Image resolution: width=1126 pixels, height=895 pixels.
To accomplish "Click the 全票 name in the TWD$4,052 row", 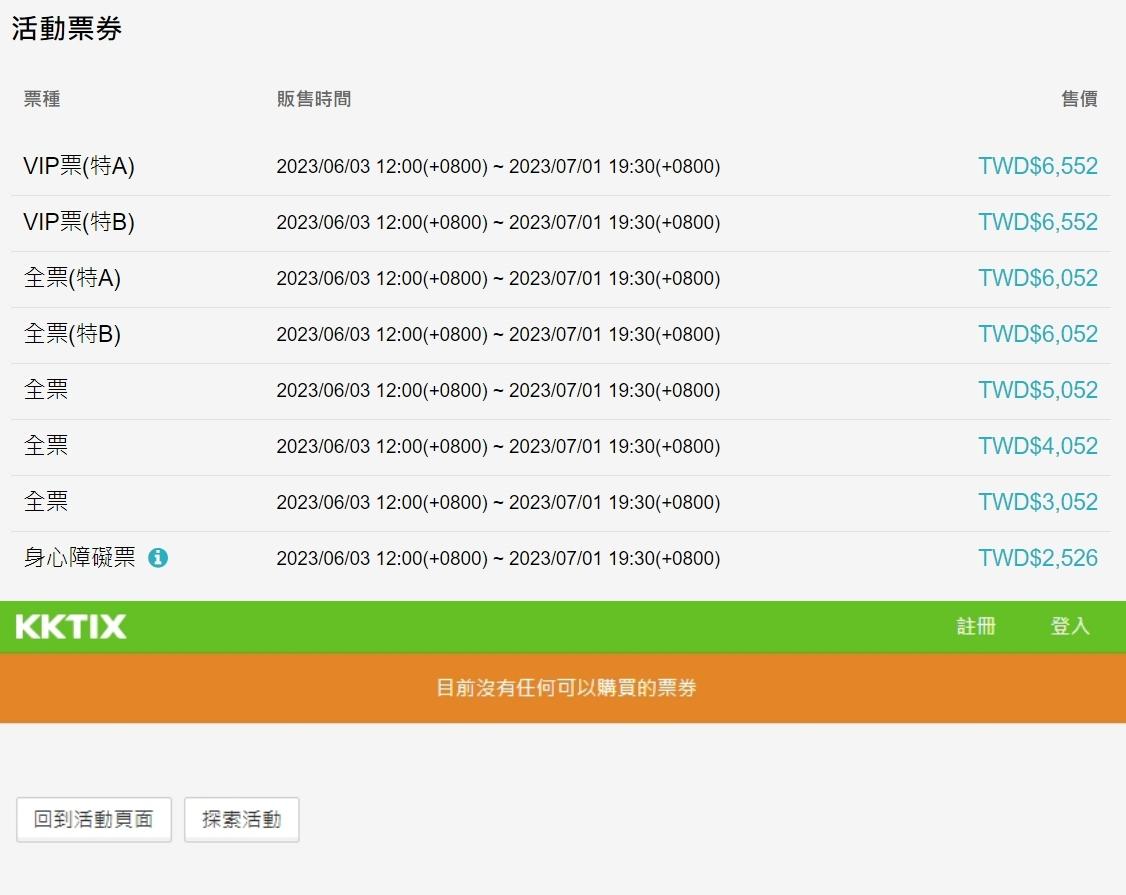I will (46, 446).
